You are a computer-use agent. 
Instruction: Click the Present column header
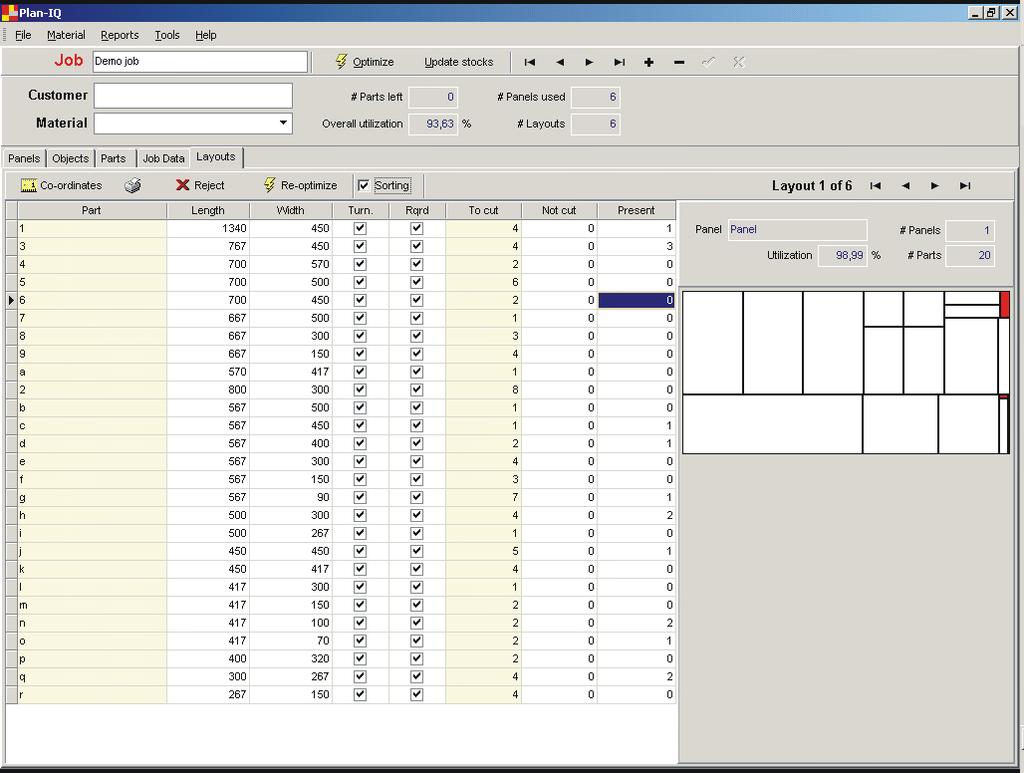click(636, 210)
